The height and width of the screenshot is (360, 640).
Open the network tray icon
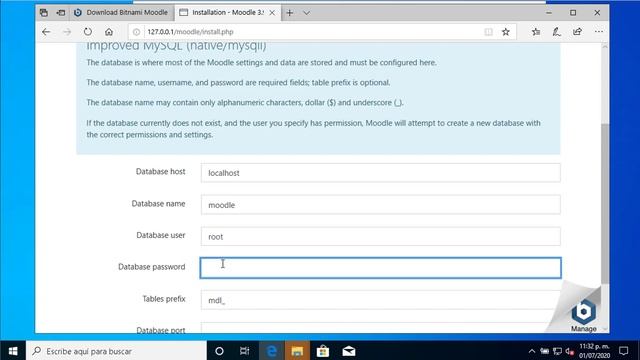(557, 351)
